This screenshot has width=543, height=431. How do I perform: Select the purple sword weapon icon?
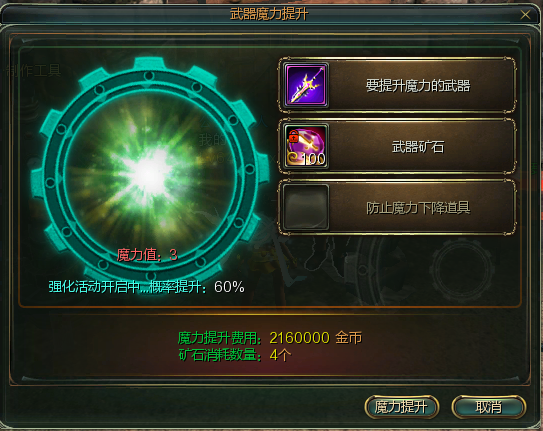click(x=306, y=85)
